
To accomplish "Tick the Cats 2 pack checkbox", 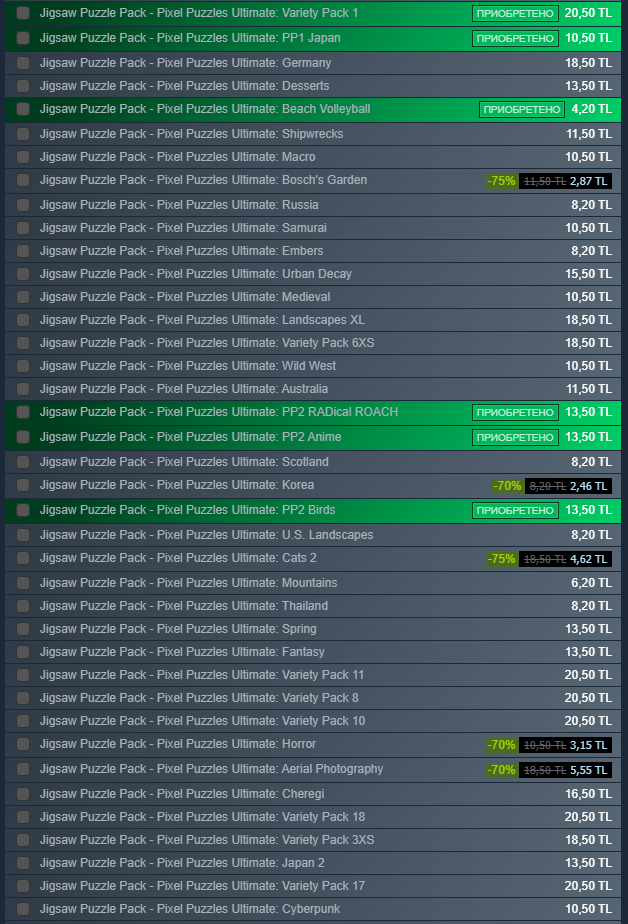I will coord(23,557).
